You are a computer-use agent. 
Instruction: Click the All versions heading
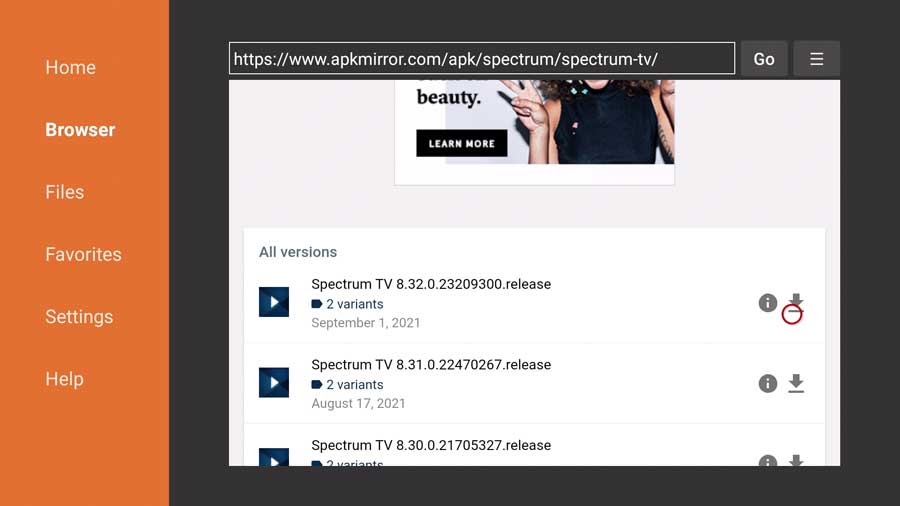tap(298, 252)
